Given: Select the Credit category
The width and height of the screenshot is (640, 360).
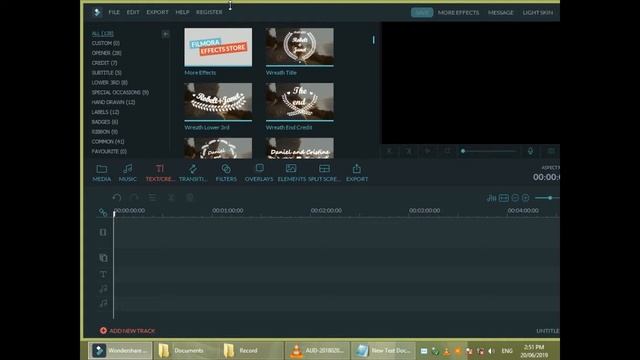Looking at the screenshot, I should [104, 63].
